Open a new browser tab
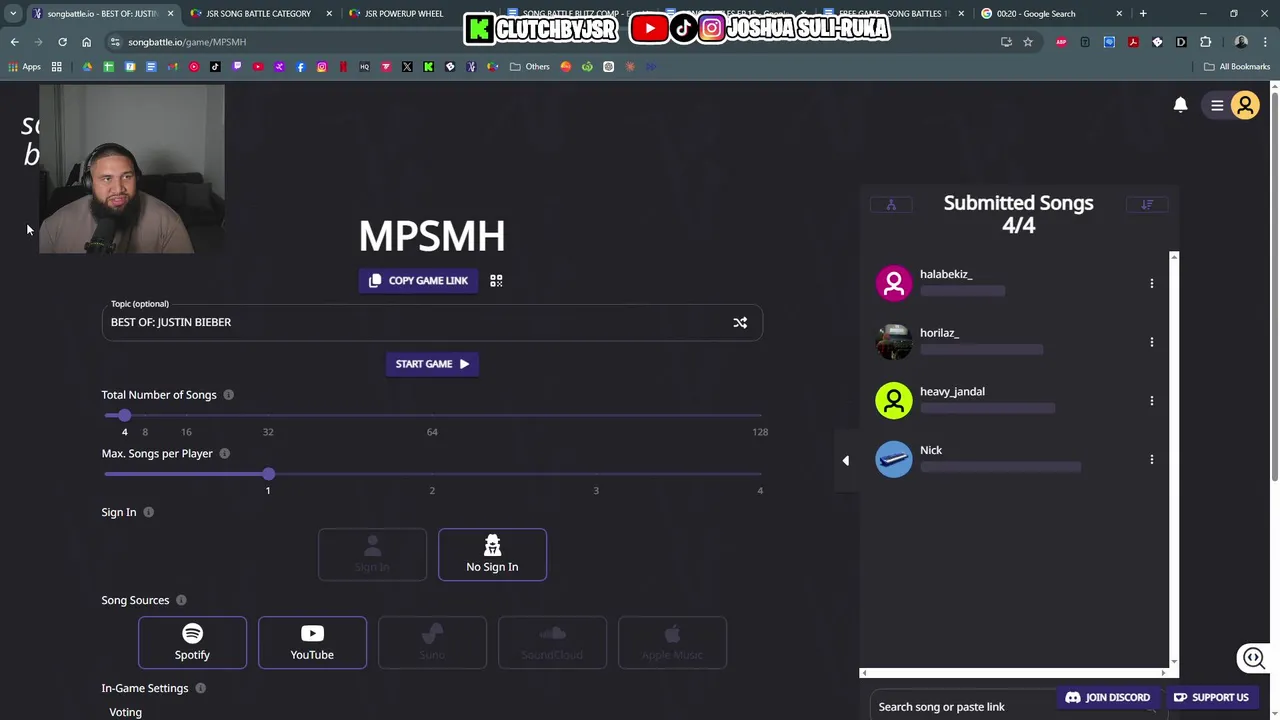Viewport: 1280px width, 720px height. pos(1143,14)
